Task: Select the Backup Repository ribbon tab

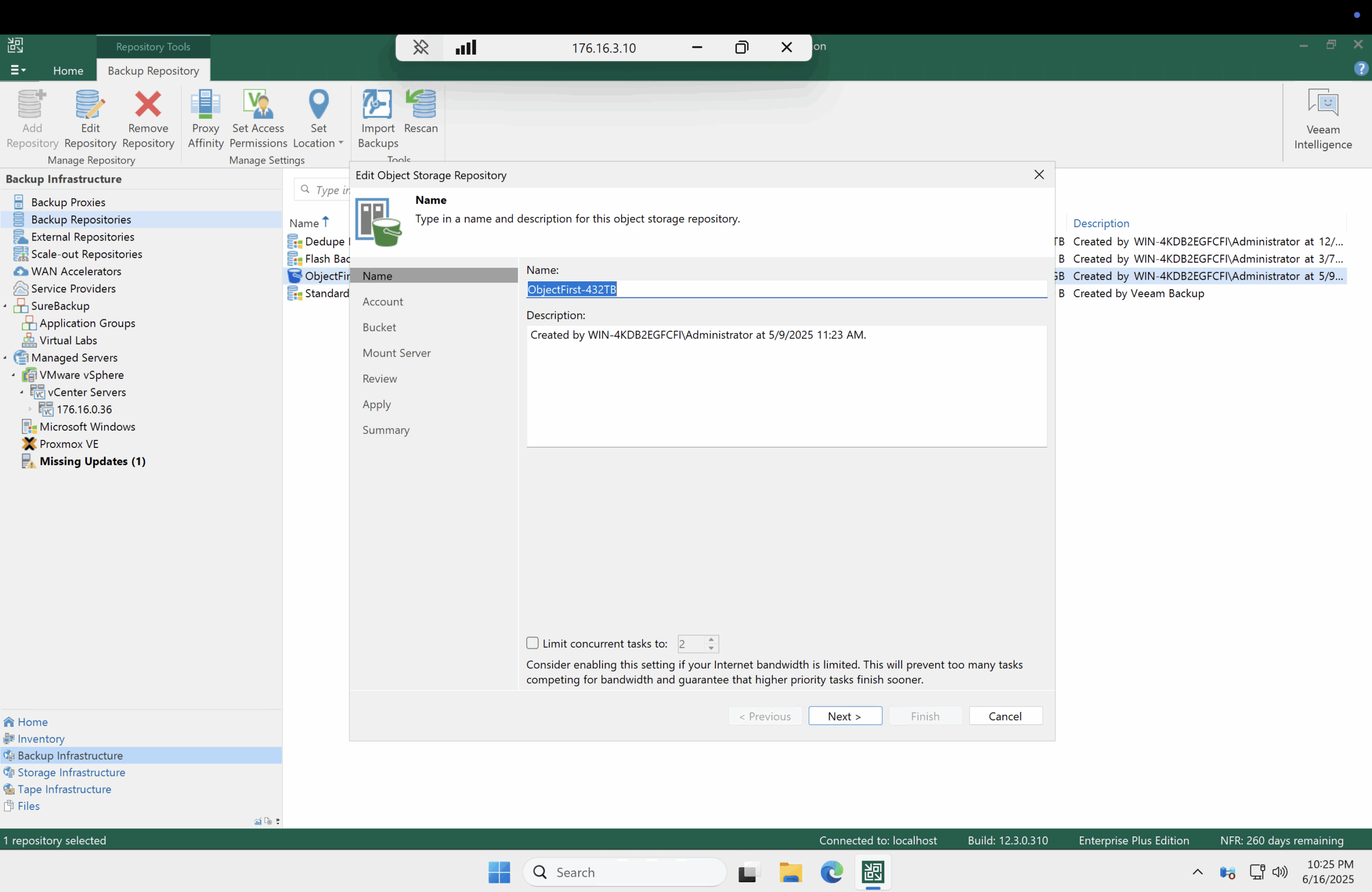Action: (153, 70)
